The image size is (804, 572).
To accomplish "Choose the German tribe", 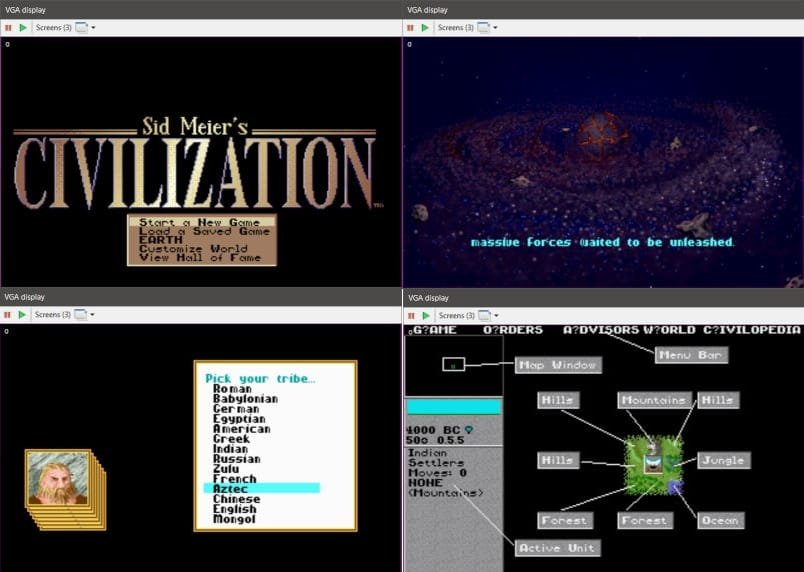I will 236,409.
